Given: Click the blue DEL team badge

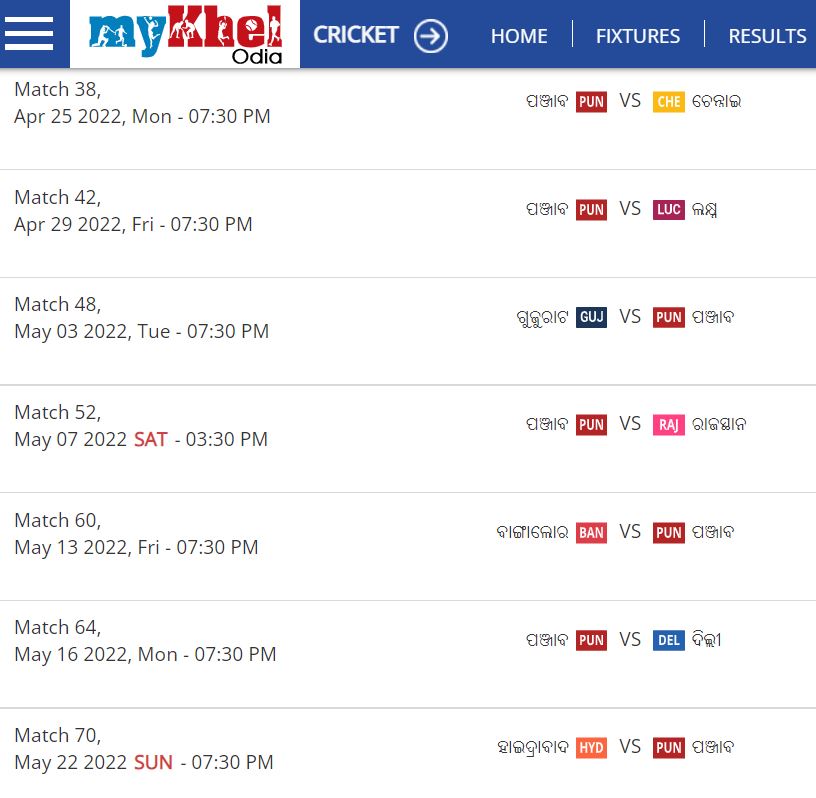Looking at the screenshot, I should (668, 640).
